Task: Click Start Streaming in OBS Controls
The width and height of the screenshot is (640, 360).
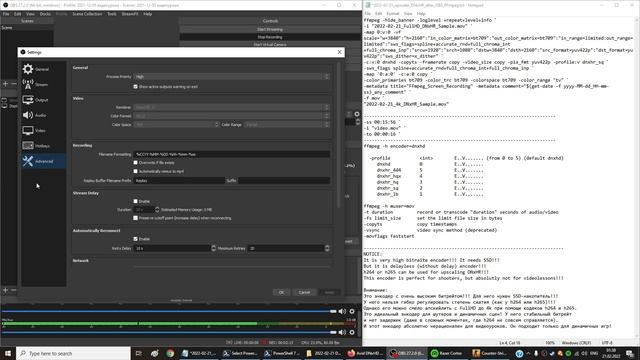Action: tap(270, 29)
